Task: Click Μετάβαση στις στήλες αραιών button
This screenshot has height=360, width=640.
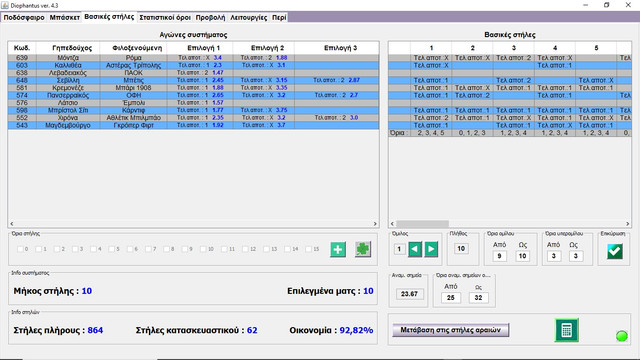Action: point(450,330)
